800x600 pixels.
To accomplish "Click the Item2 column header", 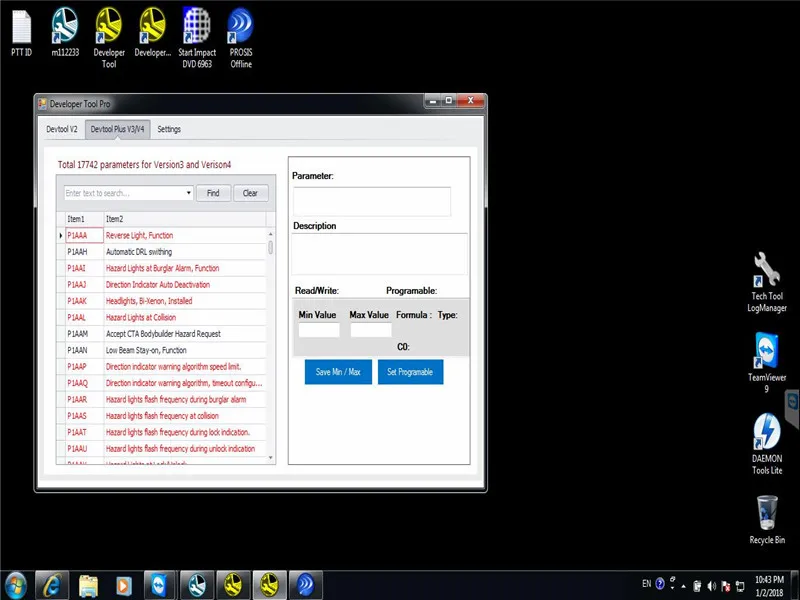I will coord(185,219).
